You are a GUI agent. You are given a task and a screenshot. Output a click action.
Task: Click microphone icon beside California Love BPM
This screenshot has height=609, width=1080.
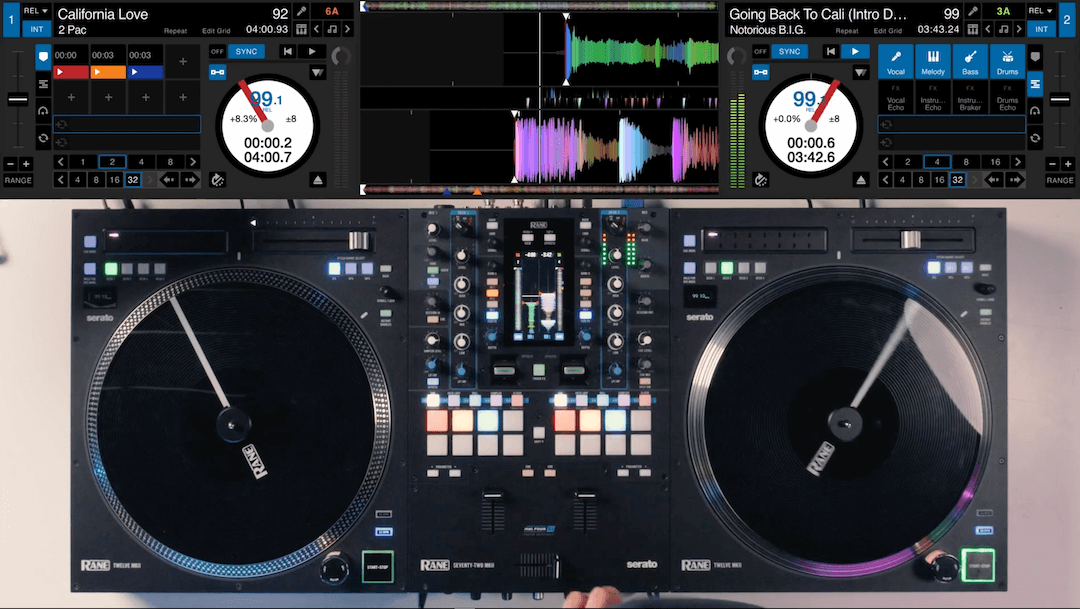tap(302, 12)
